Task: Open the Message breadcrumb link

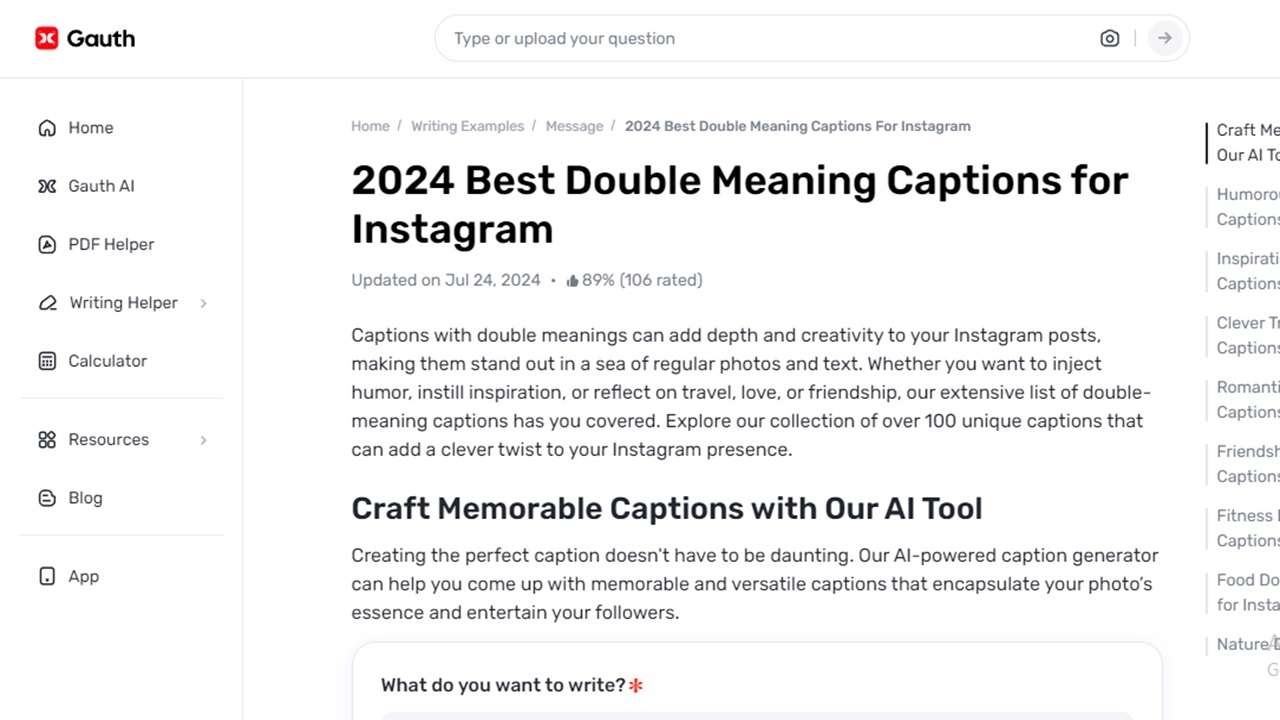Action: tap(574, 126)
